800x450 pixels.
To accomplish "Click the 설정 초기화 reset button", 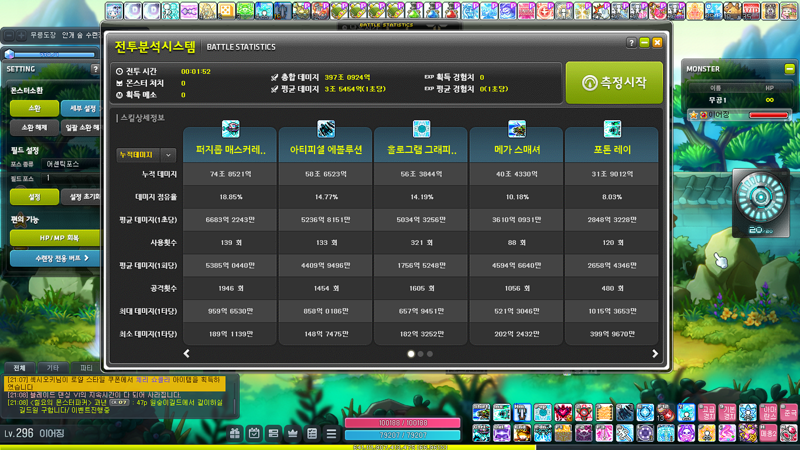I will click(x=82, y=197).
